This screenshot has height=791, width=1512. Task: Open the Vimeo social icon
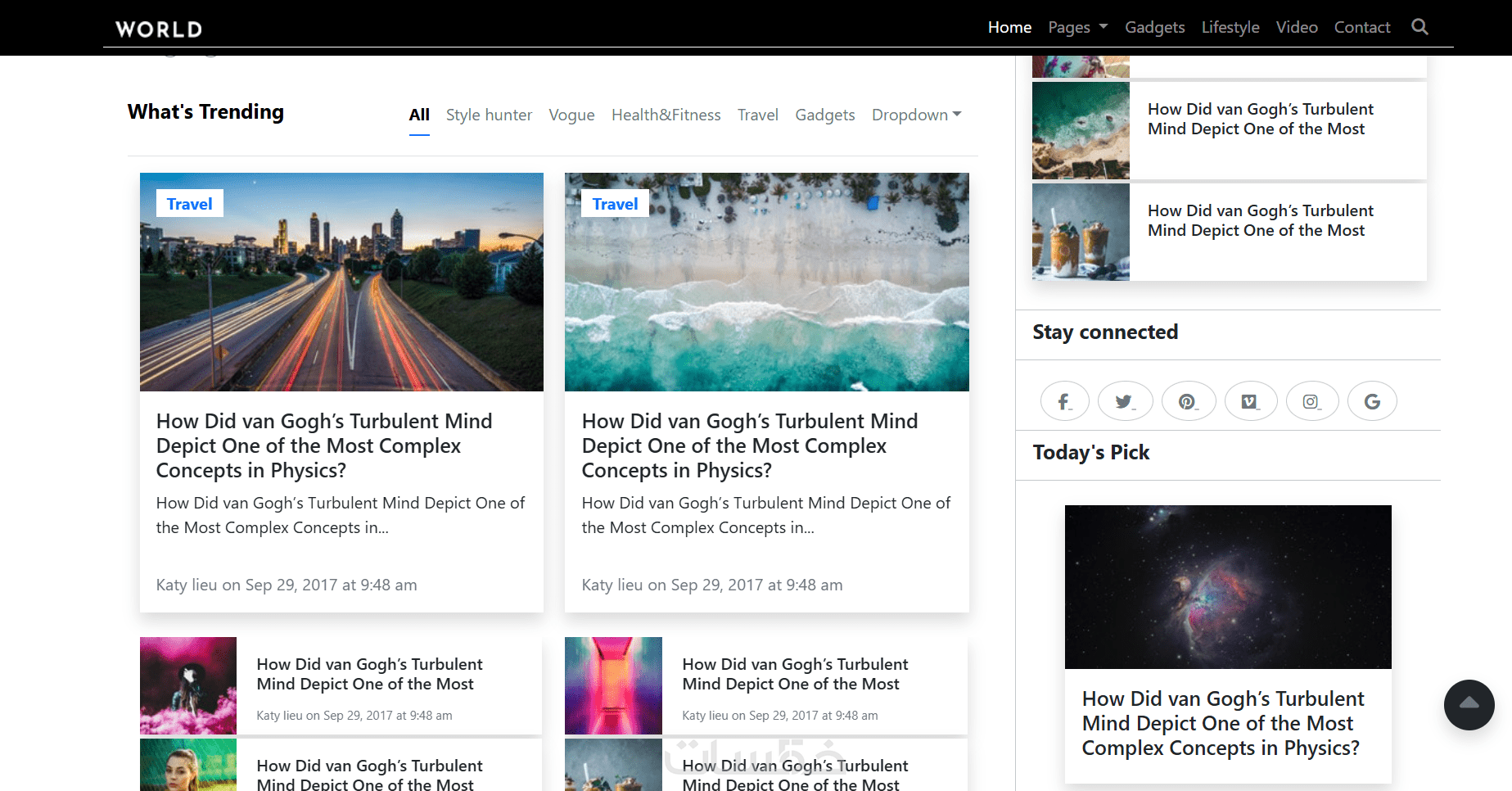point(1251,401)
